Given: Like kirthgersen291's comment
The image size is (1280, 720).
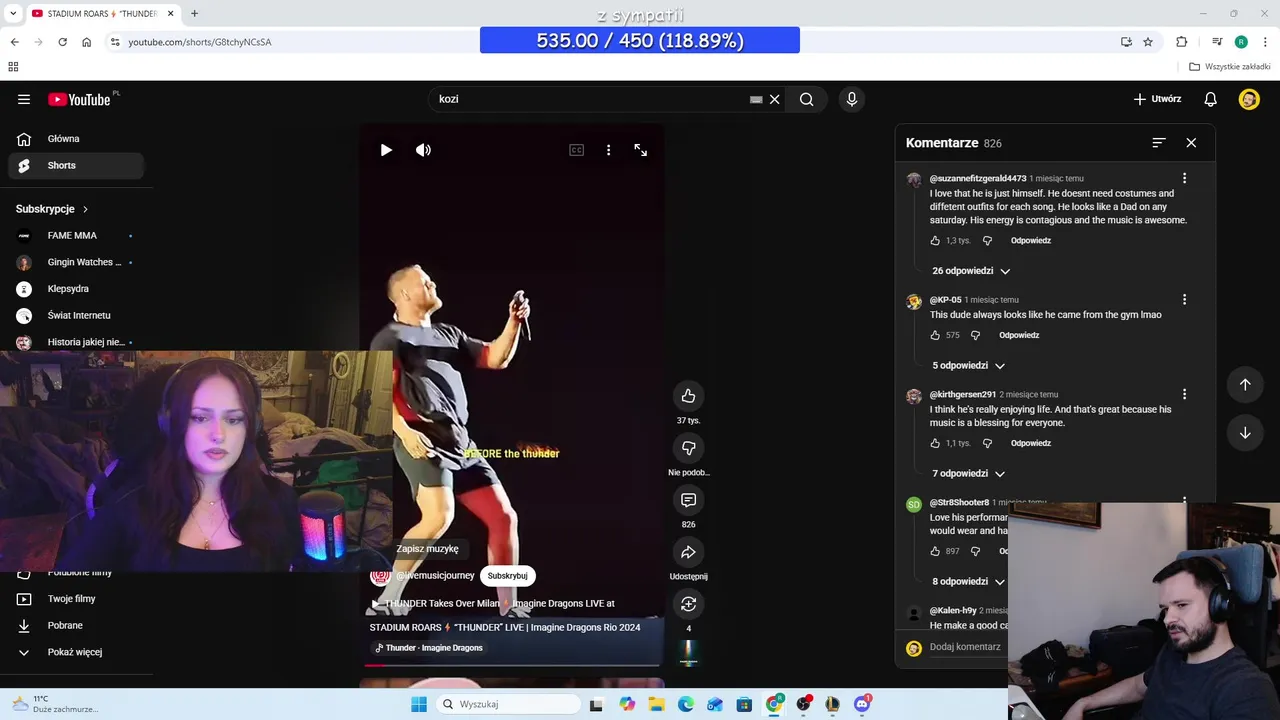Looking at the screenshot, I should [x=935, y=443].
